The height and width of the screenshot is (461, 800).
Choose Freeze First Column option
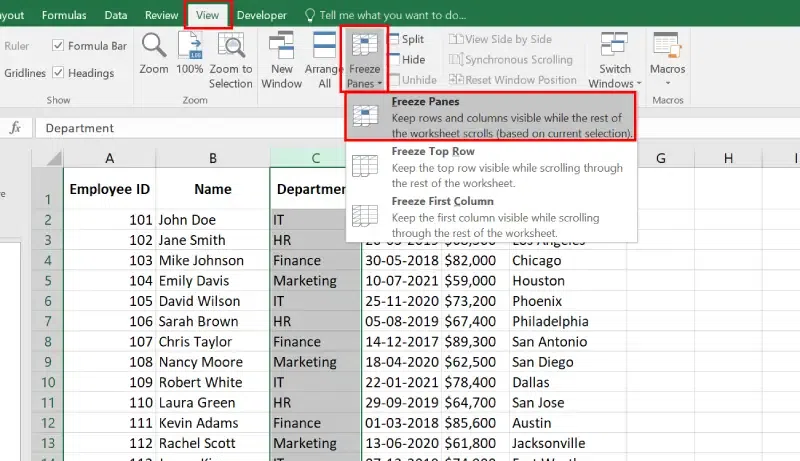[490, 217]
